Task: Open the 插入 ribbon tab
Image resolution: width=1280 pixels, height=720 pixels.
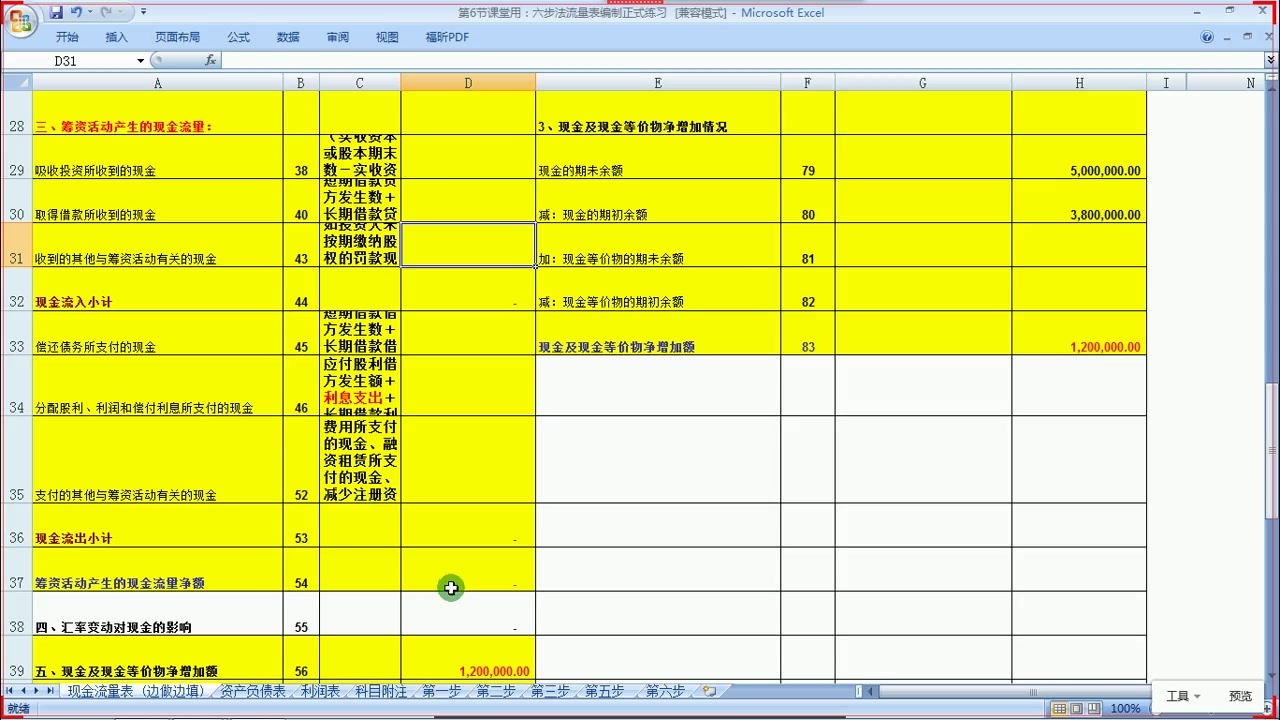Action: 117,37
